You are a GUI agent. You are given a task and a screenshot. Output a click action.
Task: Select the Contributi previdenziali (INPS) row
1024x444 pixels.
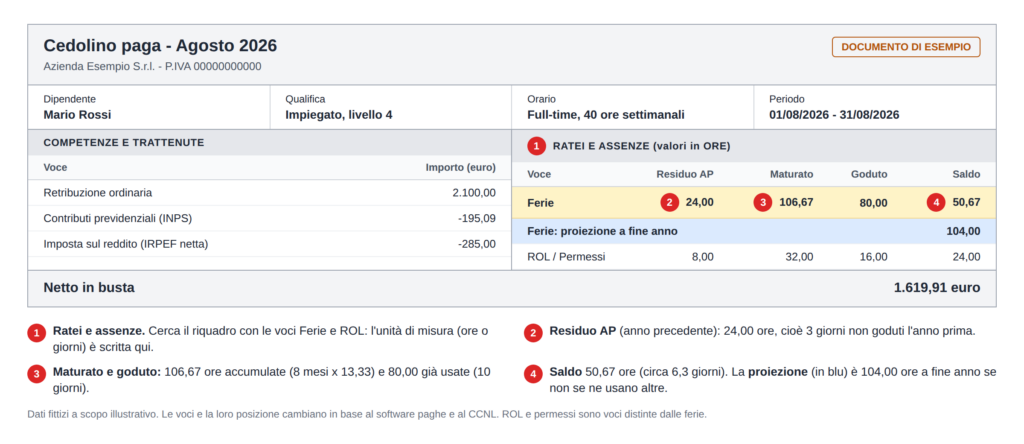[269, 218]
